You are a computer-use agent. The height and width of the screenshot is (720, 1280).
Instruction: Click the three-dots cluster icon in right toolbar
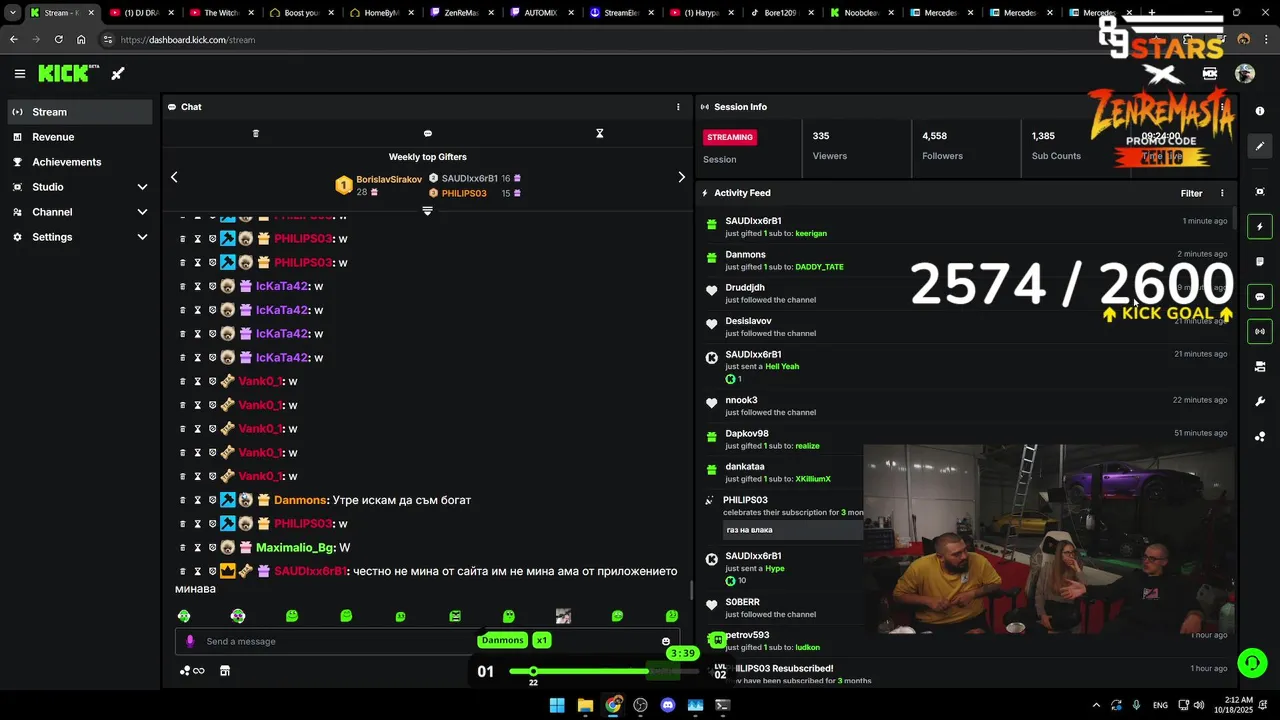click(x=1260, y=437)
